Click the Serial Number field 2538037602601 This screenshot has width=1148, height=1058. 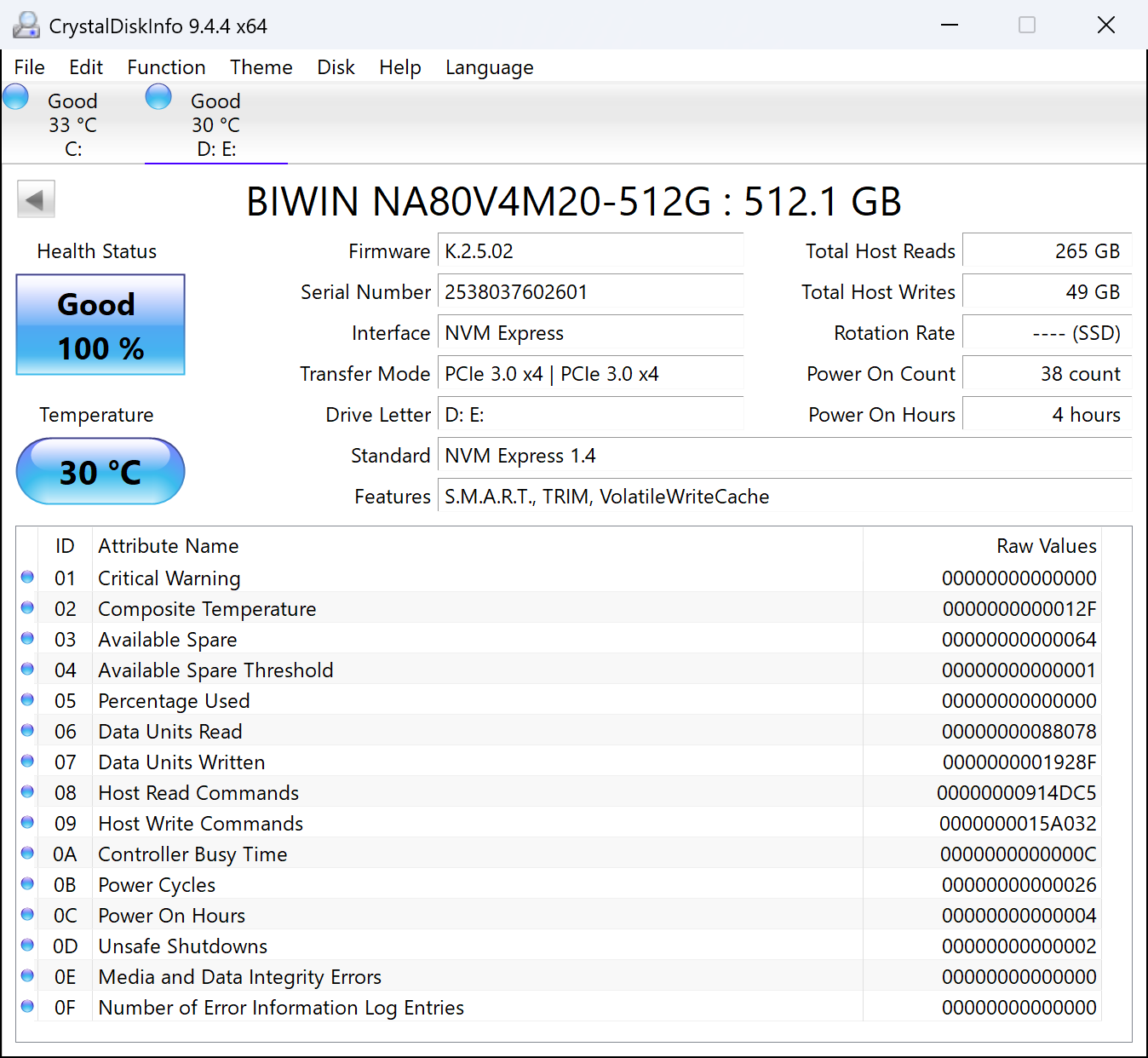pyautogui.click(x=590, y=292)
